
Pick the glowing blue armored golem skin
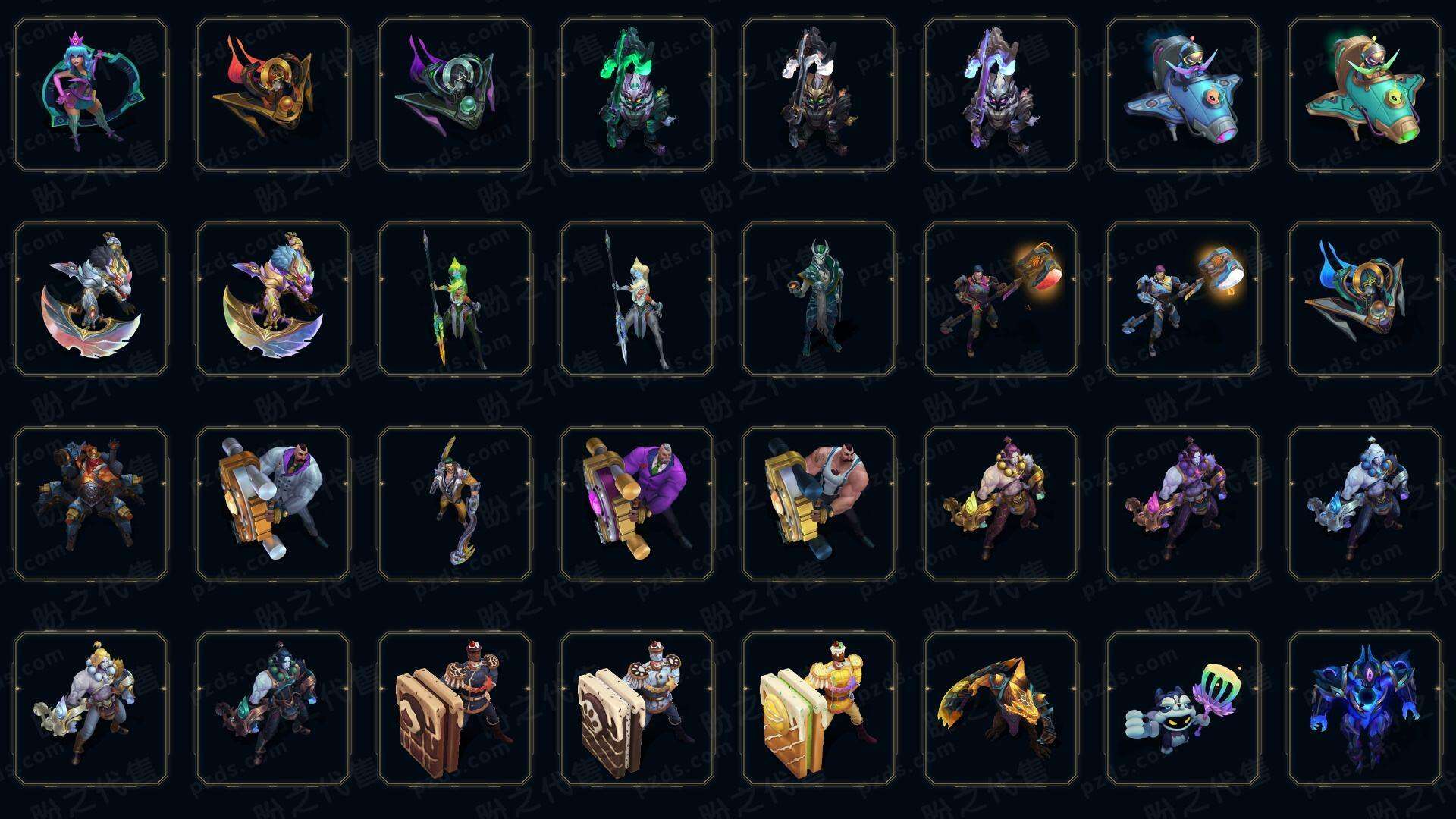pos(1365,708)
